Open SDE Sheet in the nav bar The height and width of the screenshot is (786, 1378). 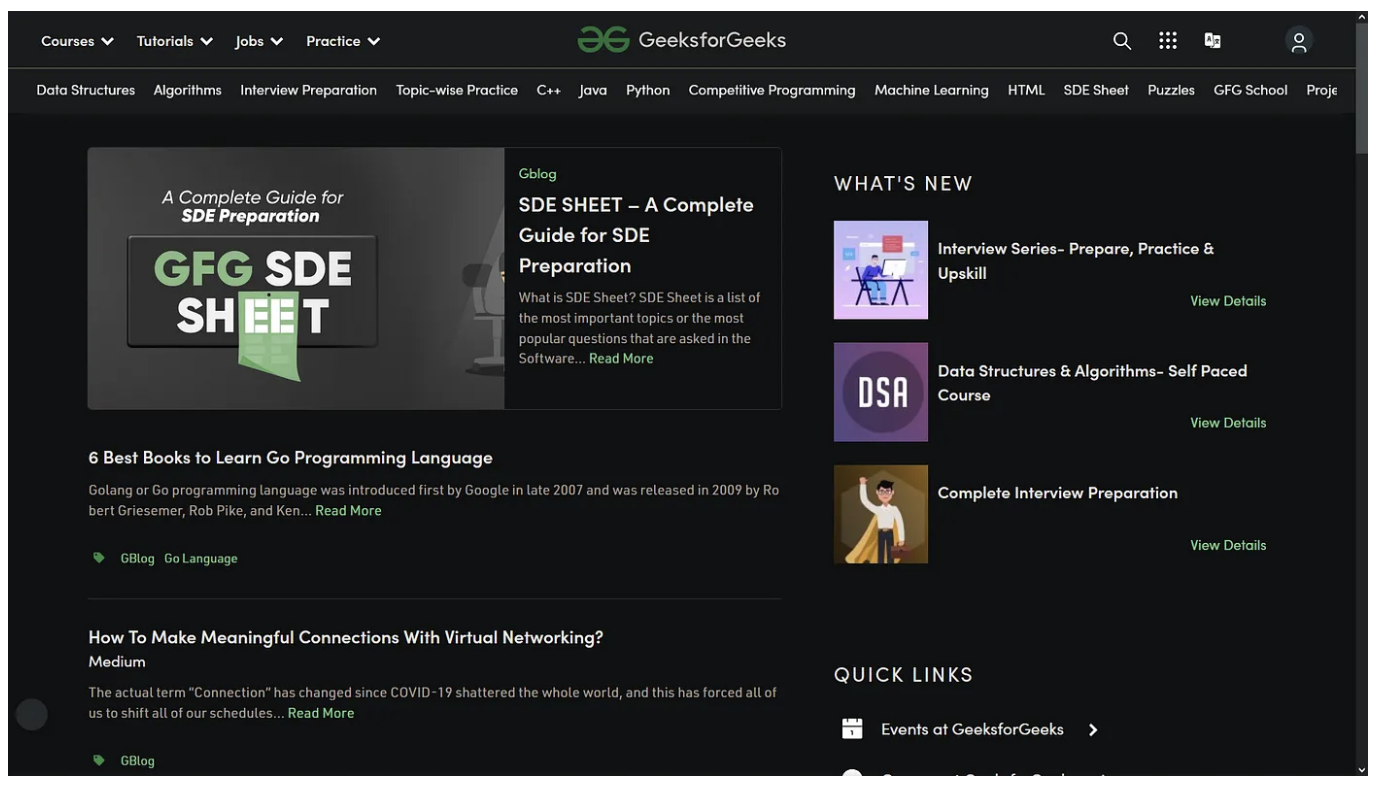point(1096,90)
